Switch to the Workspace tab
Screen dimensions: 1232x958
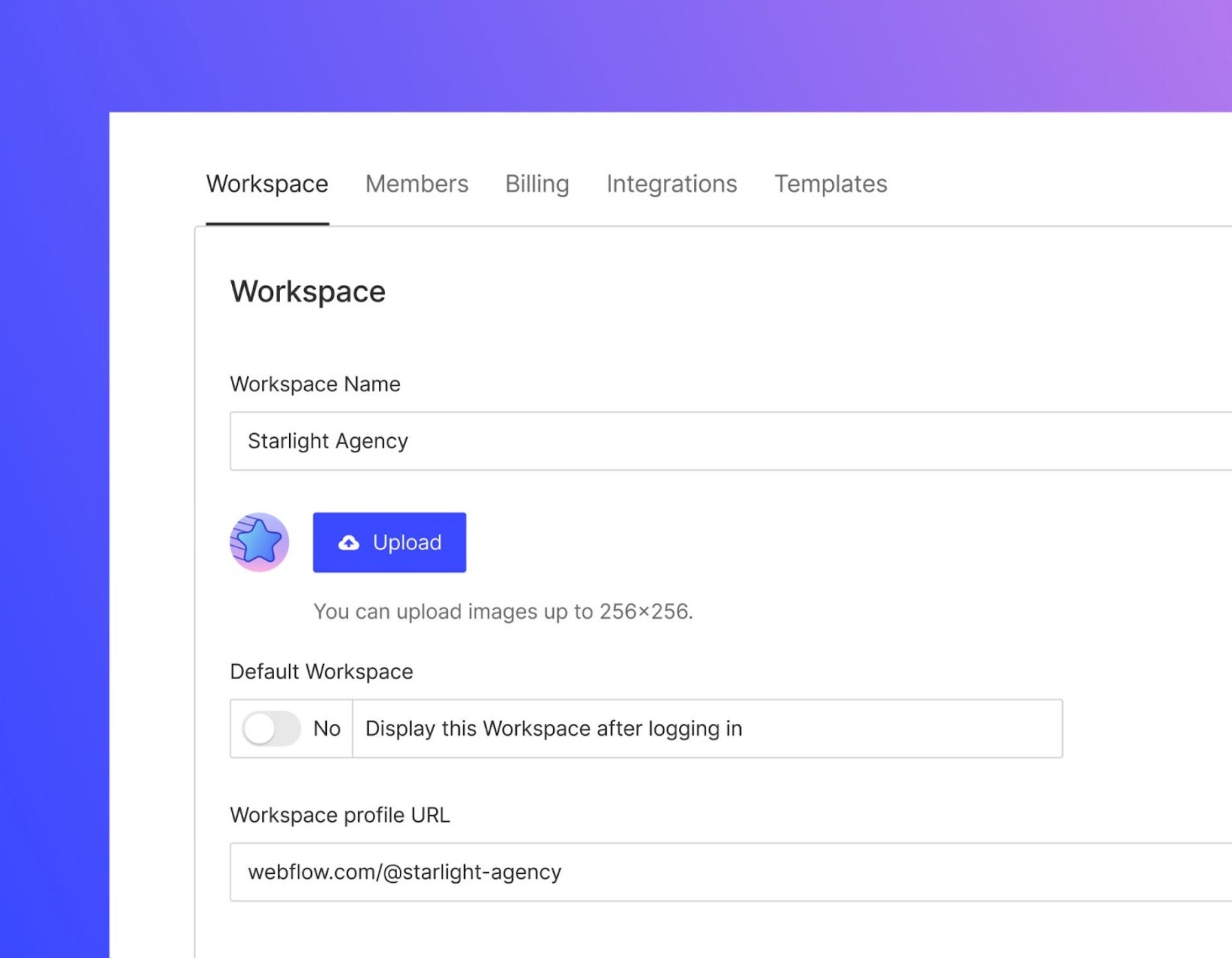(x=267, y=184)
